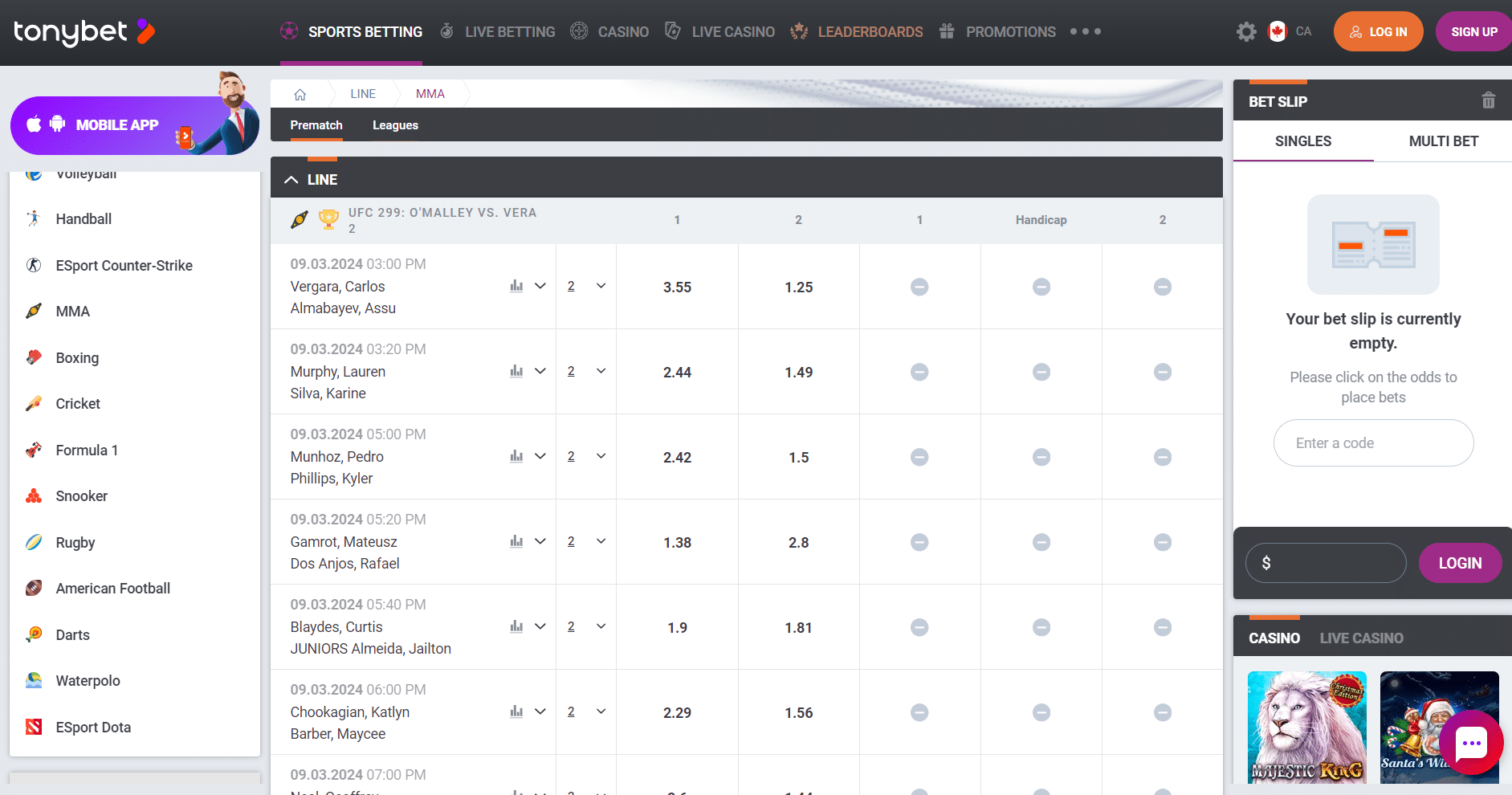The width and height of the screenshot is (1512, 795).
Task: Open more markets count for Murphy fight
Action: point(571,371)
